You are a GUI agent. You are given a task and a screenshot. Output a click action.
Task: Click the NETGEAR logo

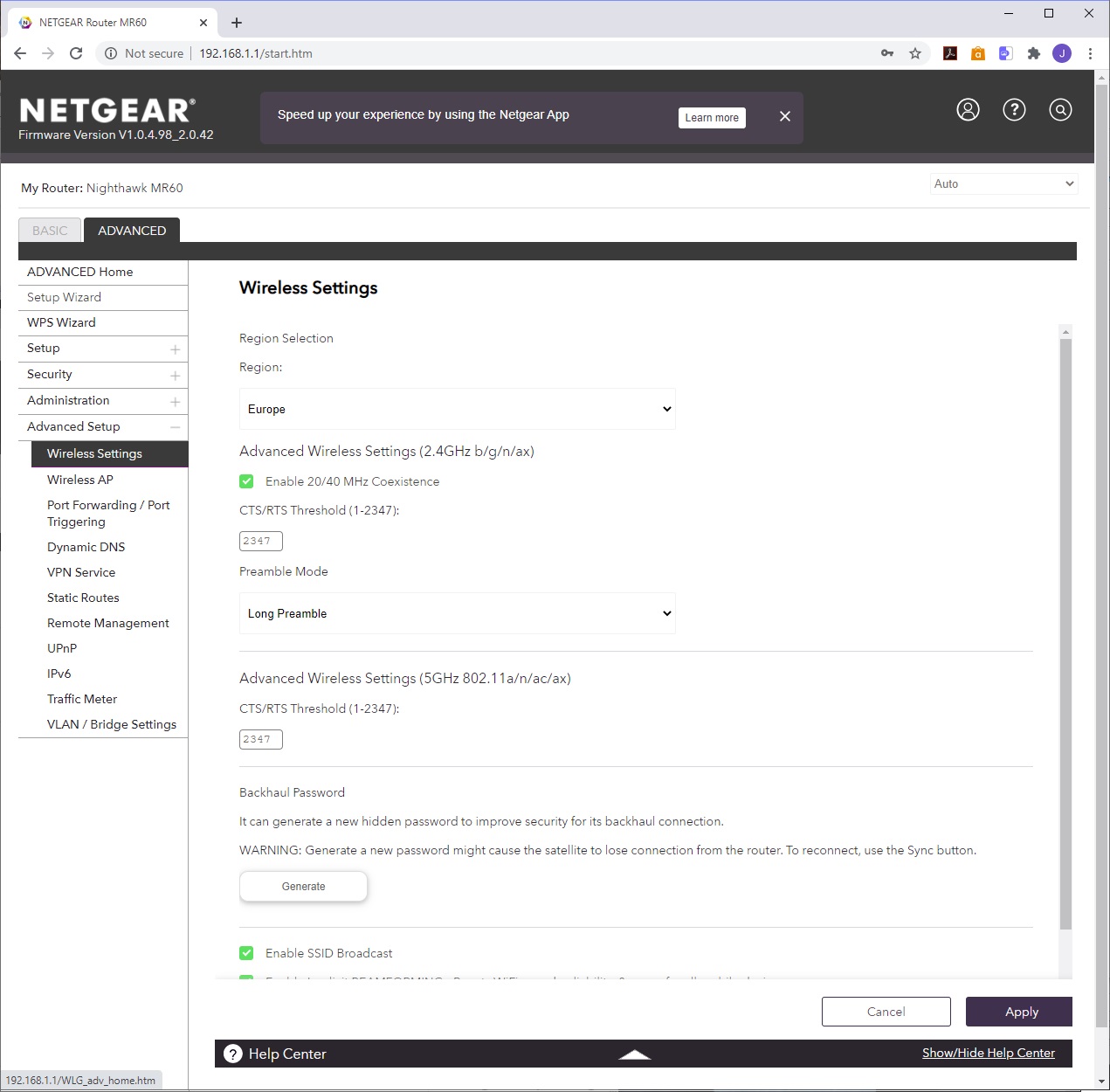point(107,111)
